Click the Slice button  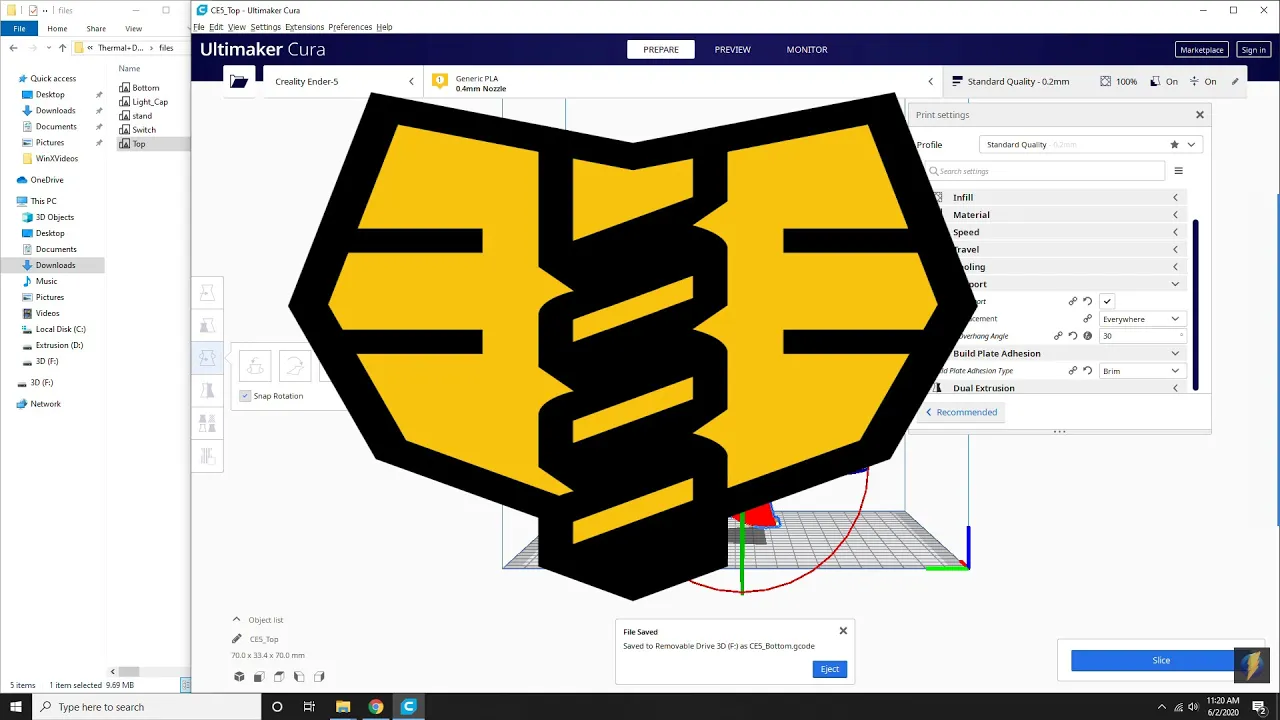coord(1161,660)
